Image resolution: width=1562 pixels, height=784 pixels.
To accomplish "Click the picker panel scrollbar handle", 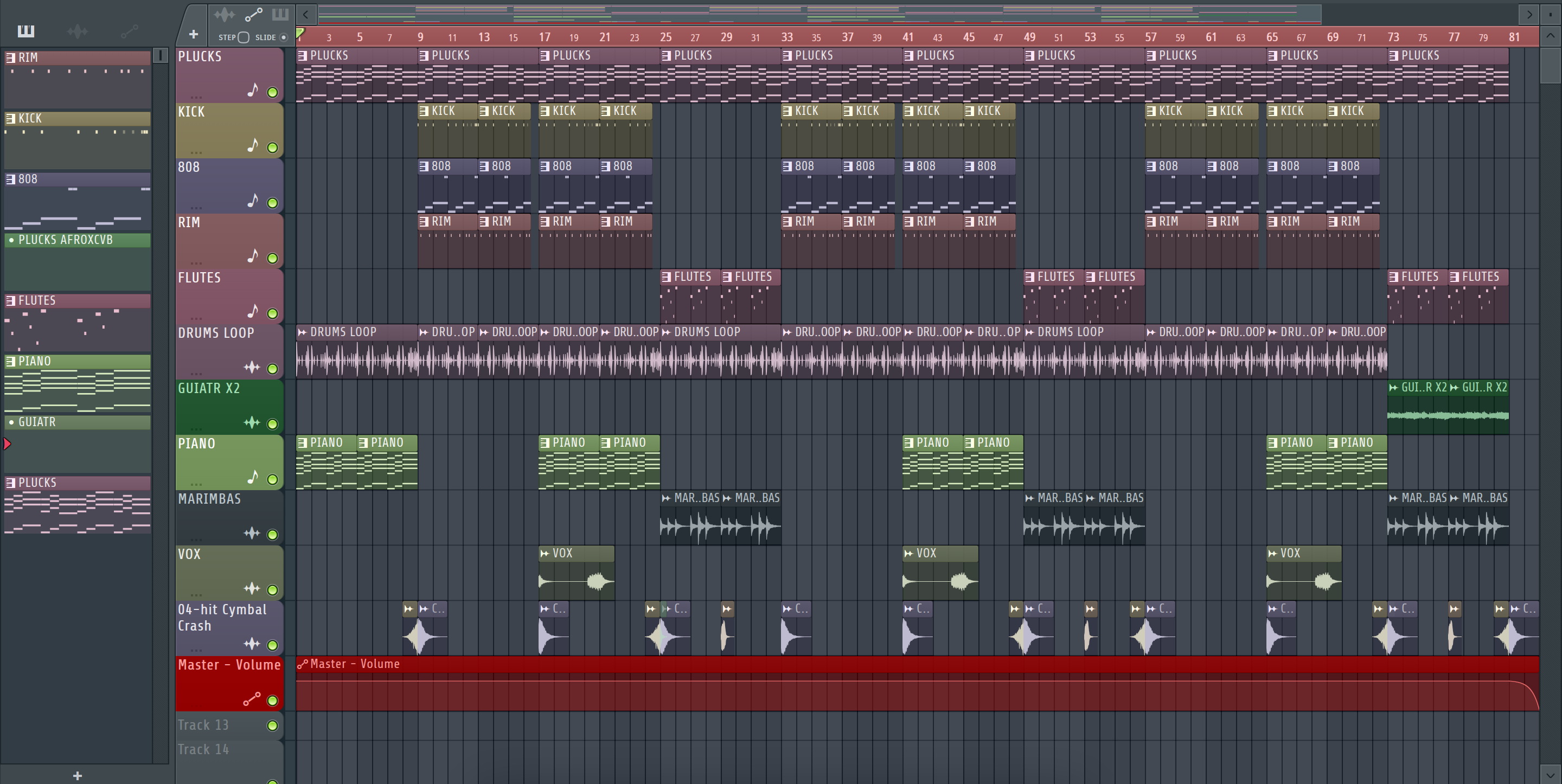I will (160, 56).
